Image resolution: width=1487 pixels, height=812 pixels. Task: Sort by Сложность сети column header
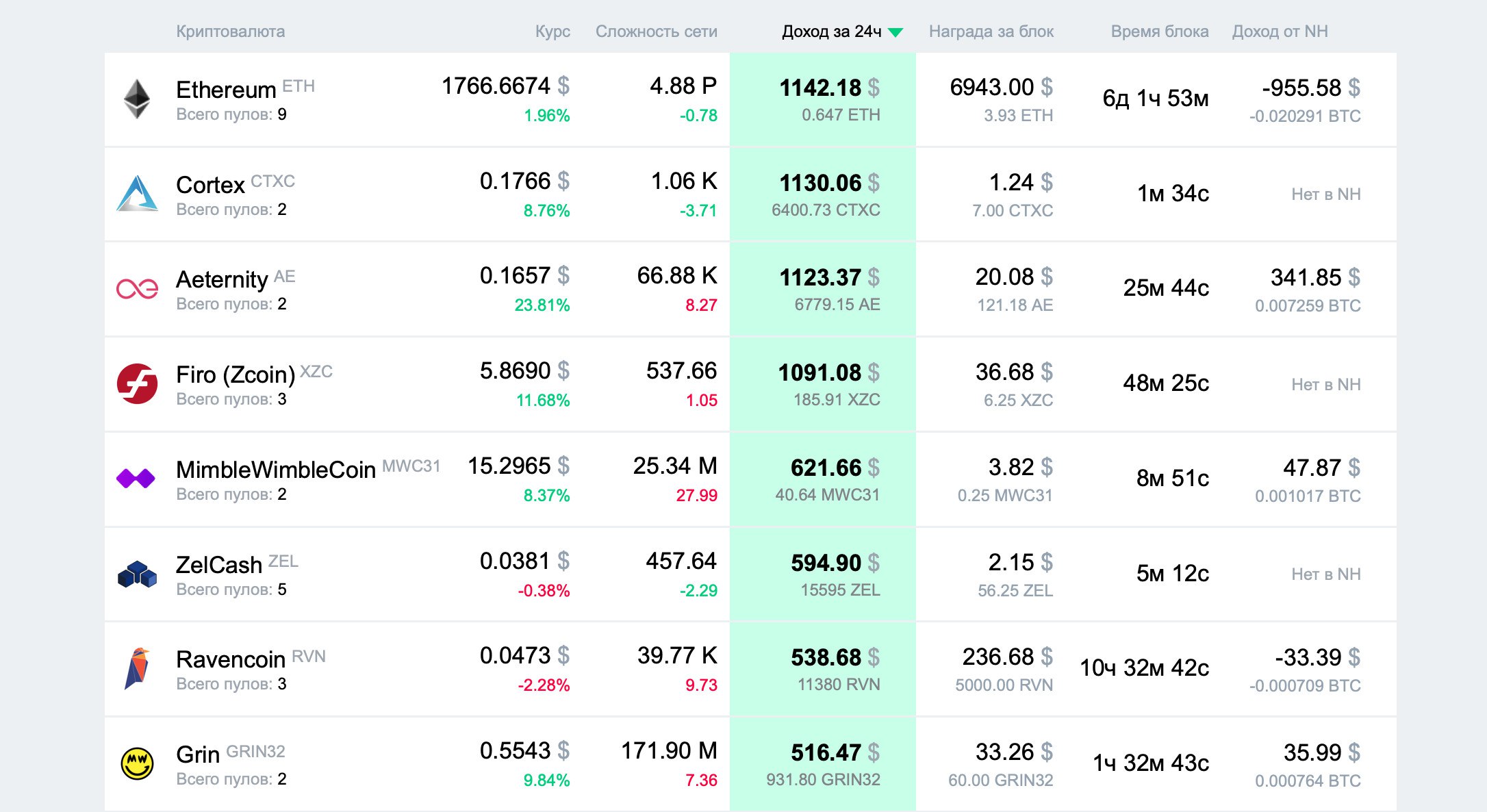[x=656, y=31]
